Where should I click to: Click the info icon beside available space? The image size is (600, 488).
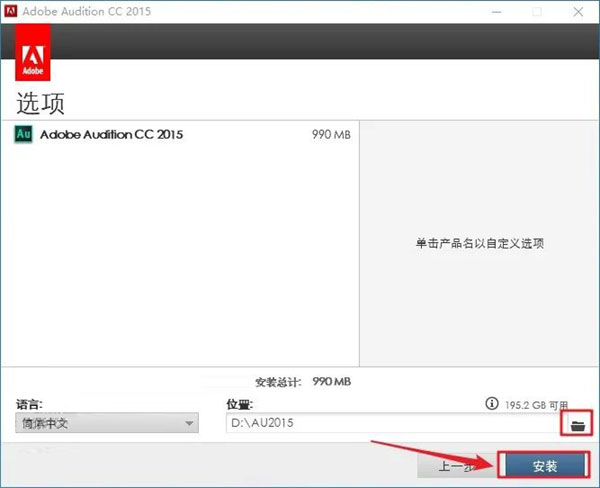(x=492, y=403)
